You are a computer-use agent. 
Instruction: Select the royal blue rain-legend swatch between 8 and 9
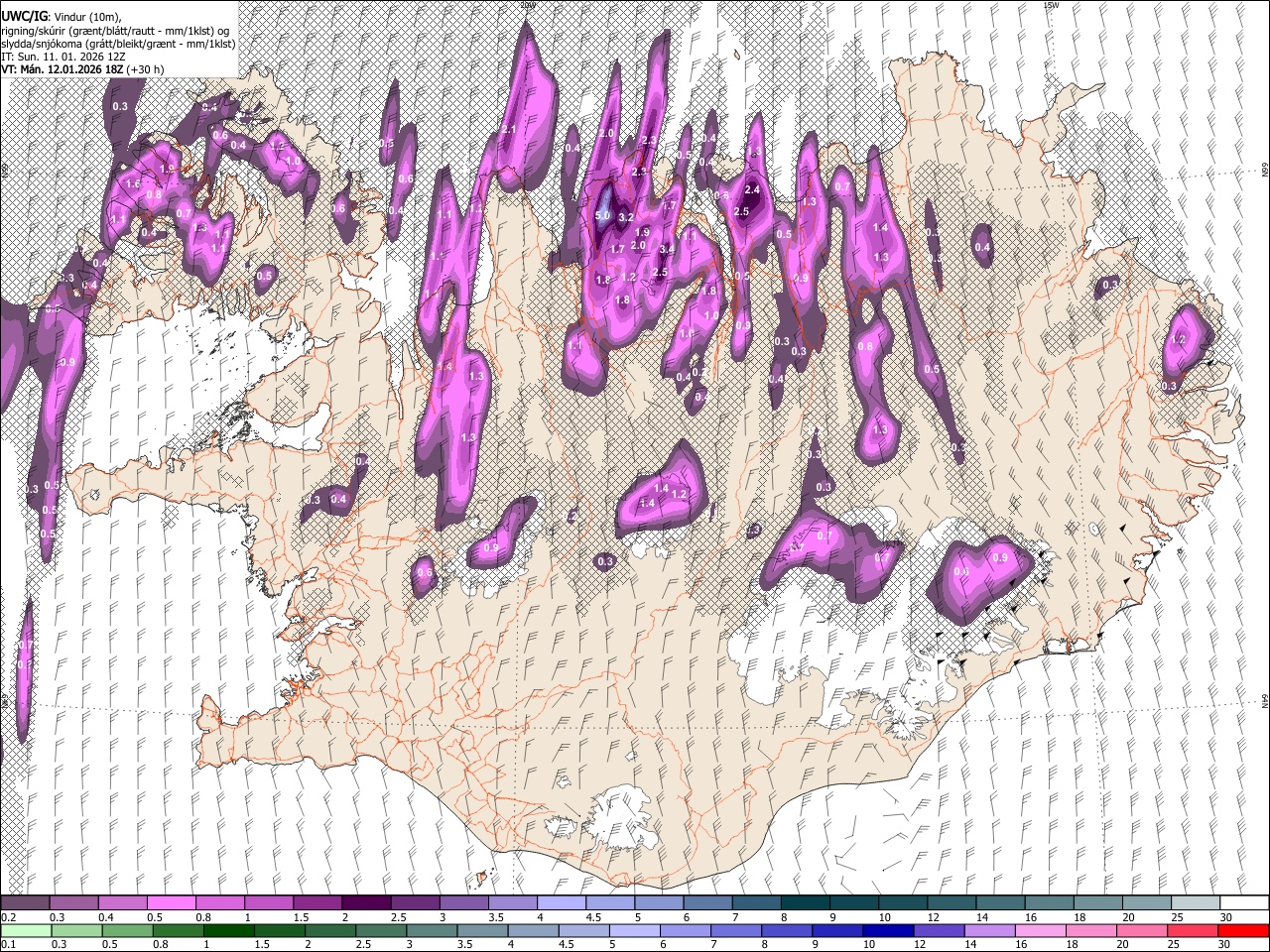[787, 931]
